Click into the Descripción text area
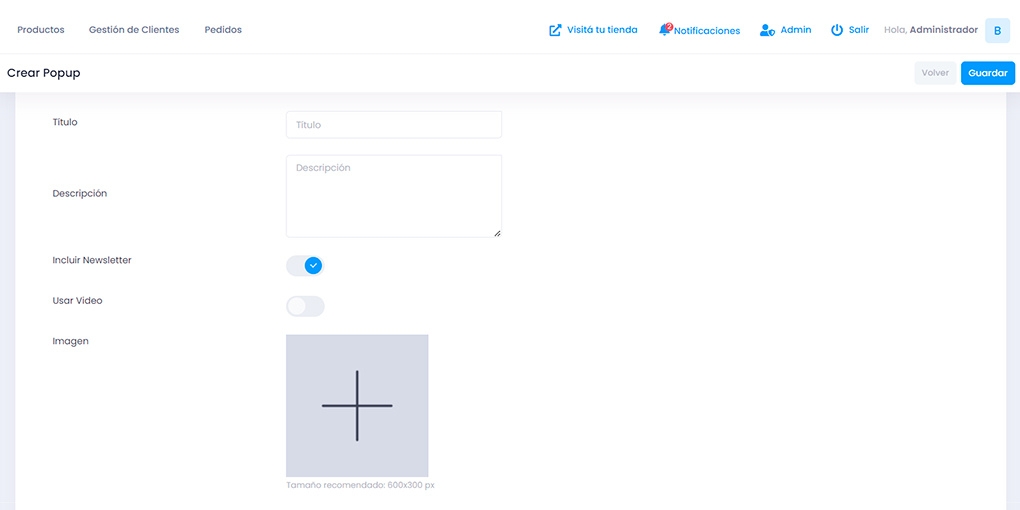 click(x=393, y=195)
